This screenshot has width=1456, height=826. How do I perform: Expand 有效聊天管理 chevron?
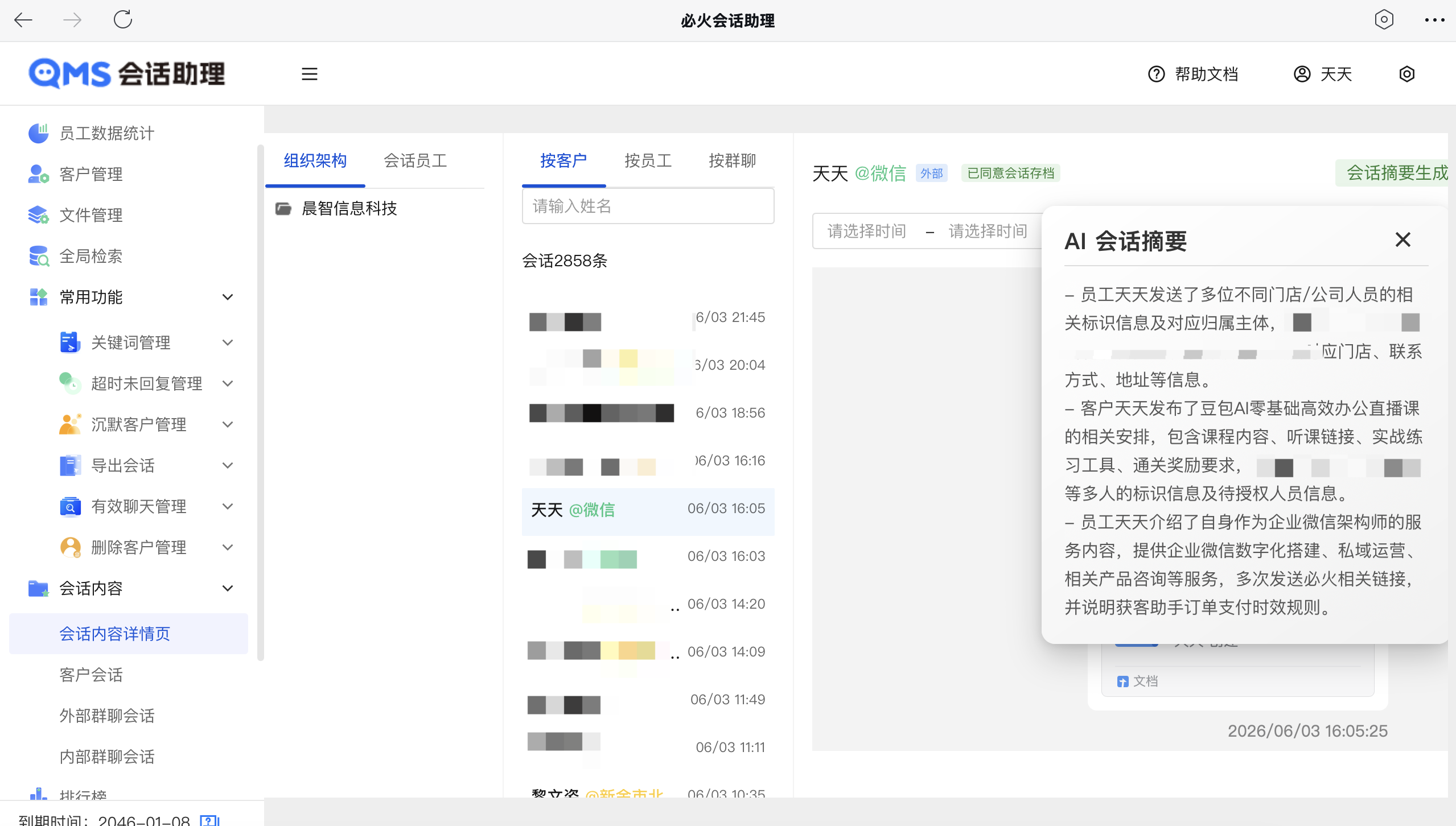228,506
